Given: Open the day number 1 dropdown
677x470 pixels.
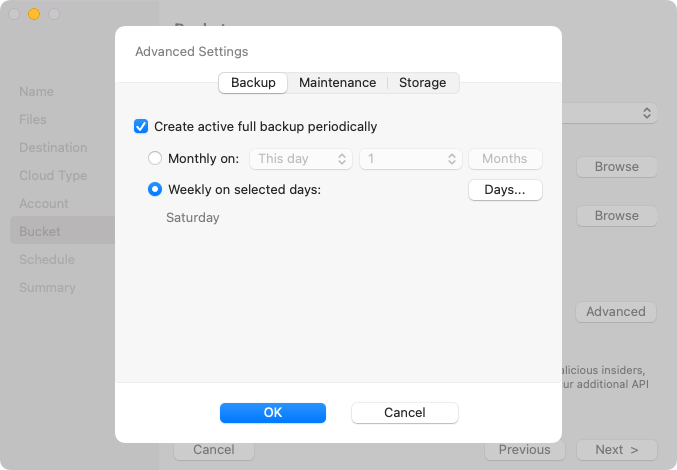Looking at the screenshot, I should coord(411,159).
